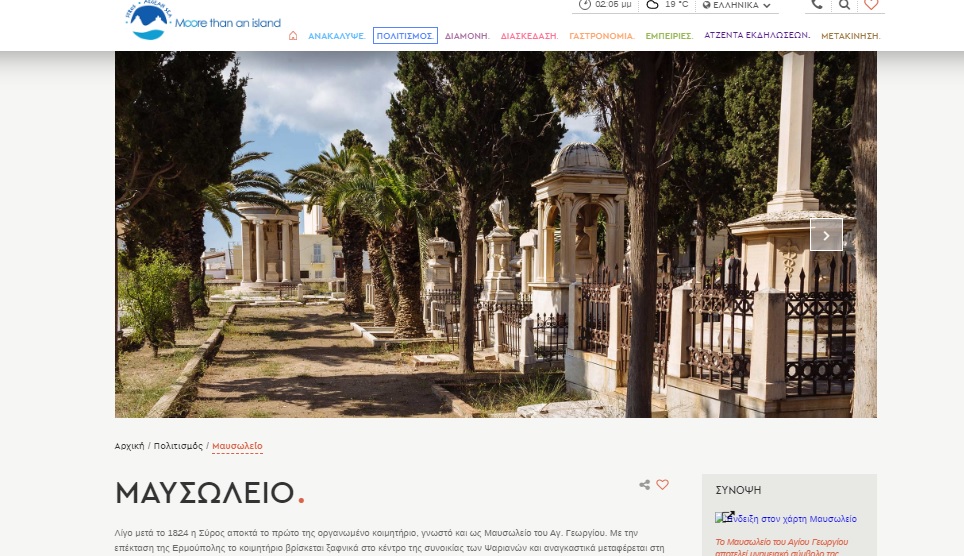Select the ΠΟΛΙΤΙΣΜΟΣ menu item
964x556 pixels.
405,36
